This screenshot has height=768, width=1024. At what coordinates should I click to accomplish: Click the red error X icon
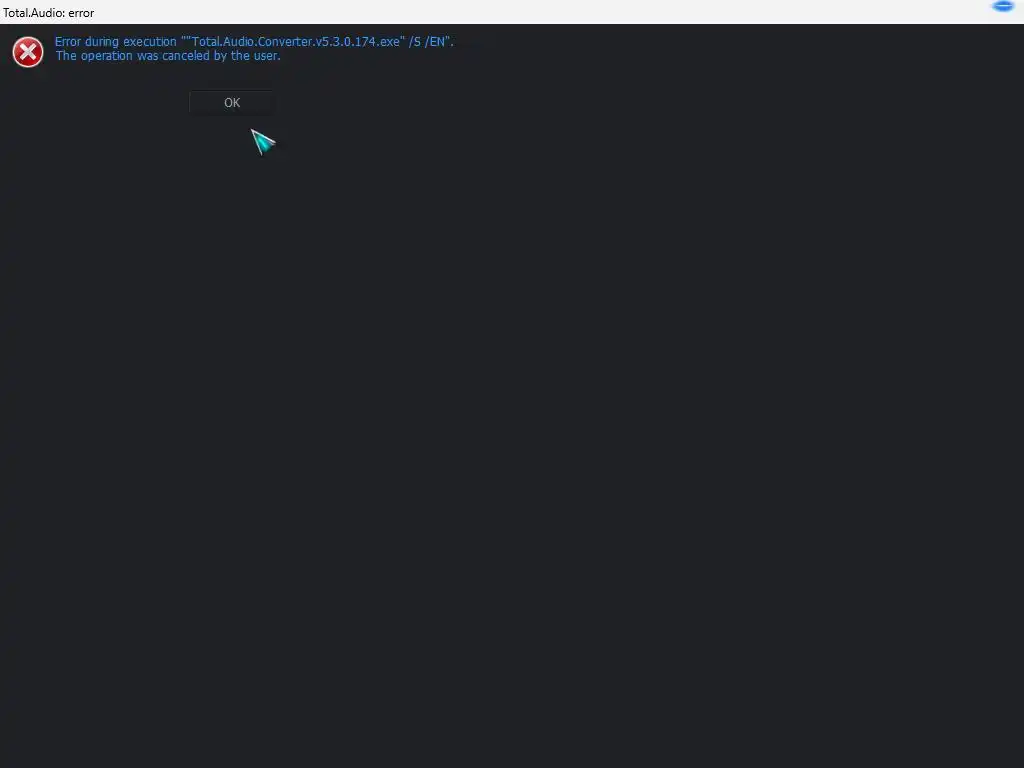pos(28,52)
